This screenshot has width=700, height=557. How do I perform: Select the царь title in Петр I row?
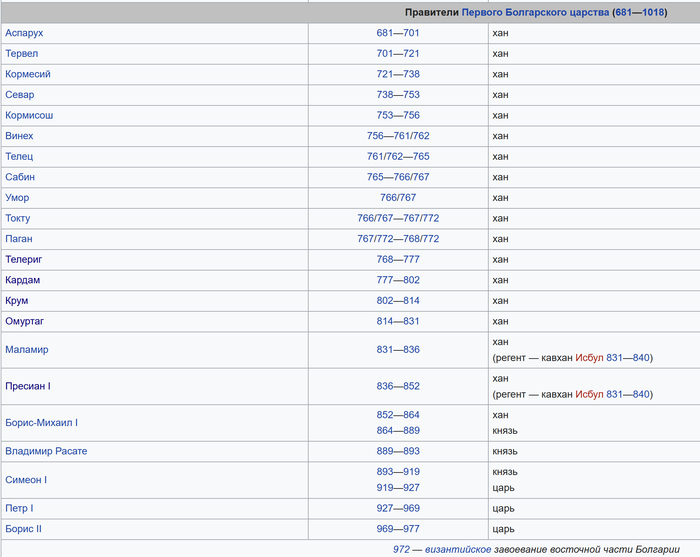point(504,508)
